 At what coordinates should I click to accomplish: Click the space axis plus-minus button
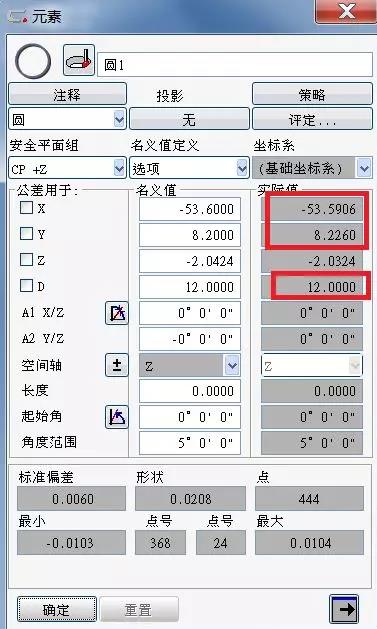point(117,365)
